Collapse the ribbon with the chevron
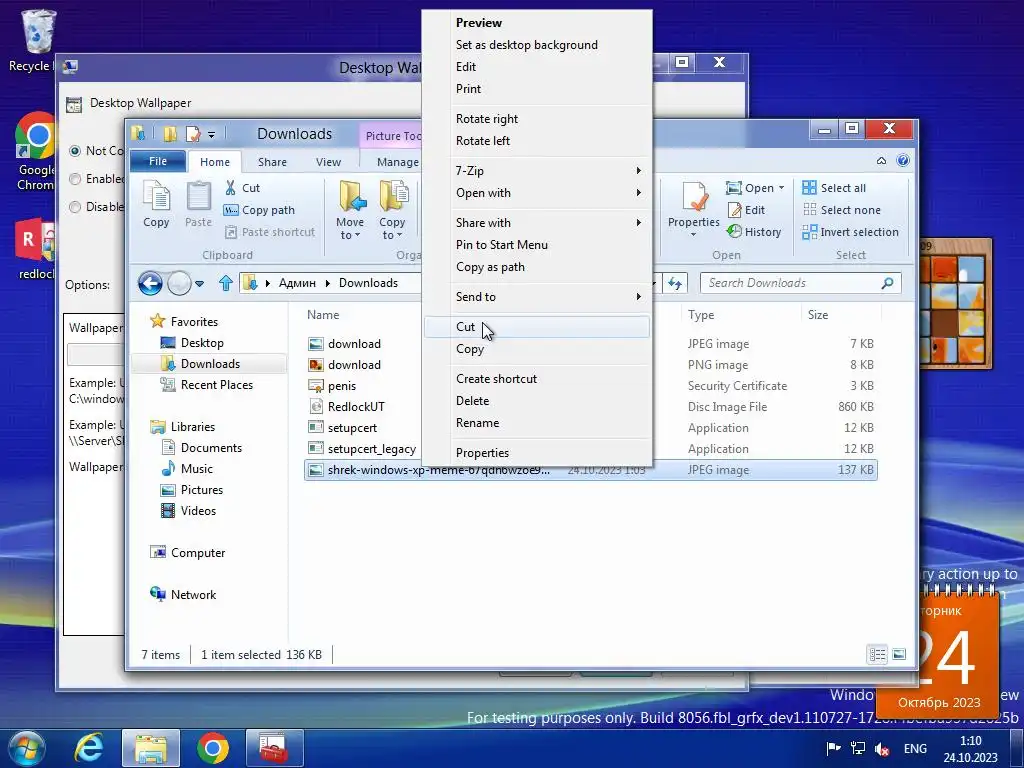Viewport: 1024px width, 768px height. click(x=881, y=161)
